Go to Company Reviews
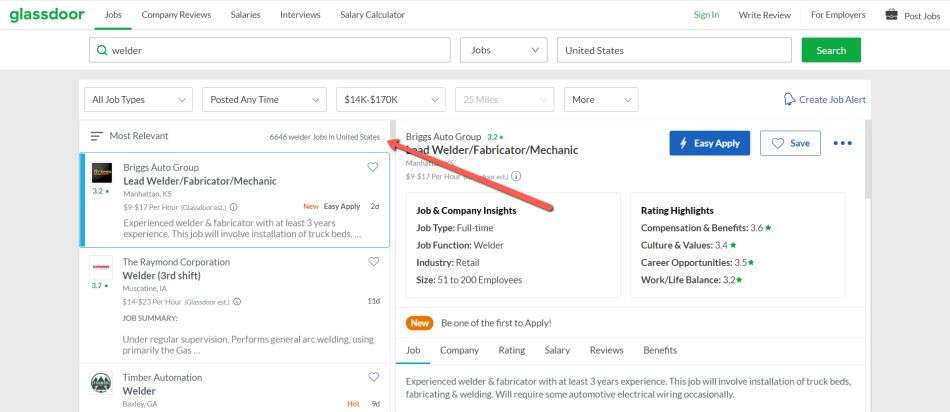Image resolution: width=950 pixels, height=412 pixels. (x=176, y=15)
